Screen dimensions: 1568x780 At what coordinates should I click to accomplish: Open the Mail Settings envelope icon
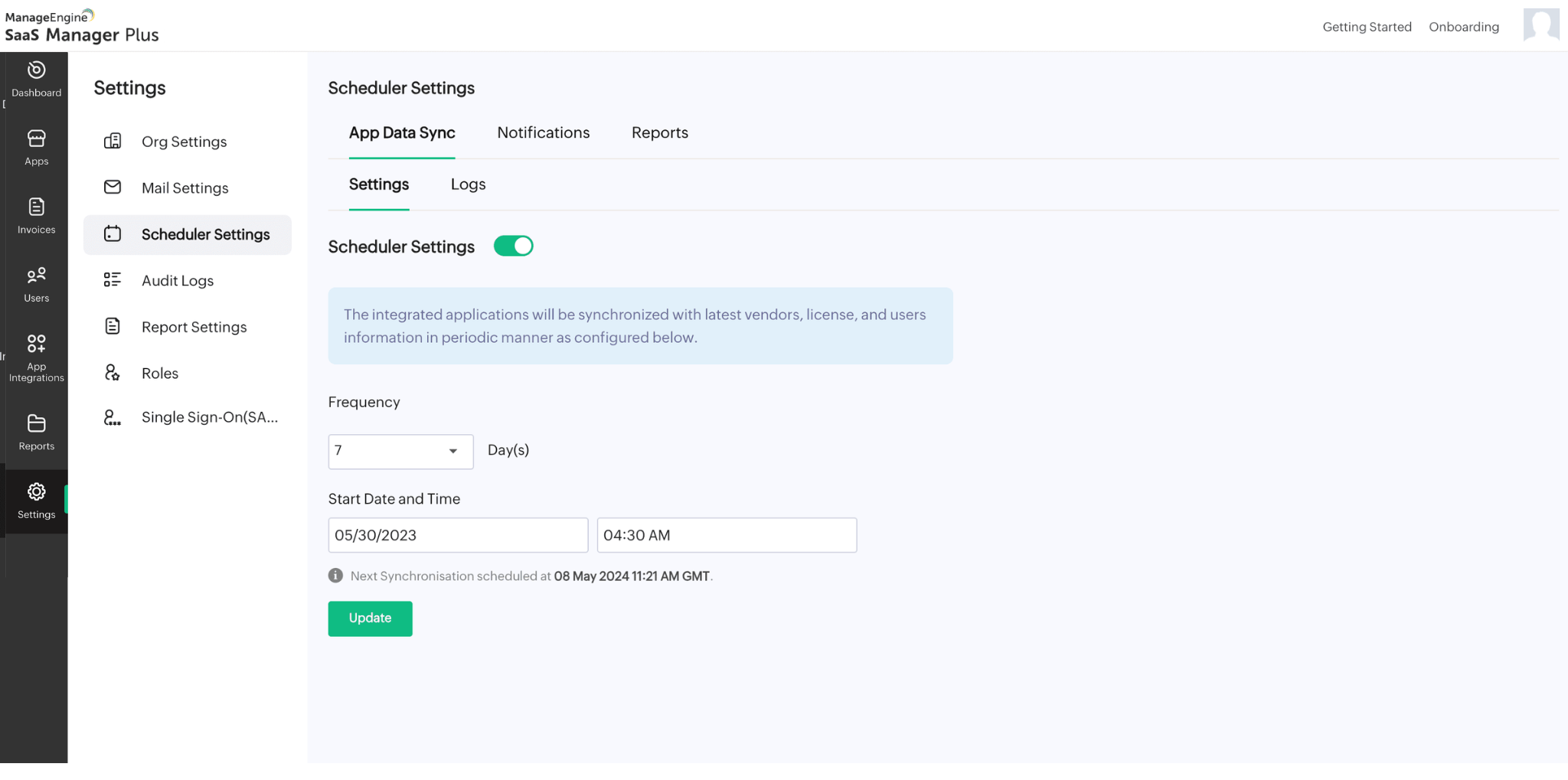[112, 187]
